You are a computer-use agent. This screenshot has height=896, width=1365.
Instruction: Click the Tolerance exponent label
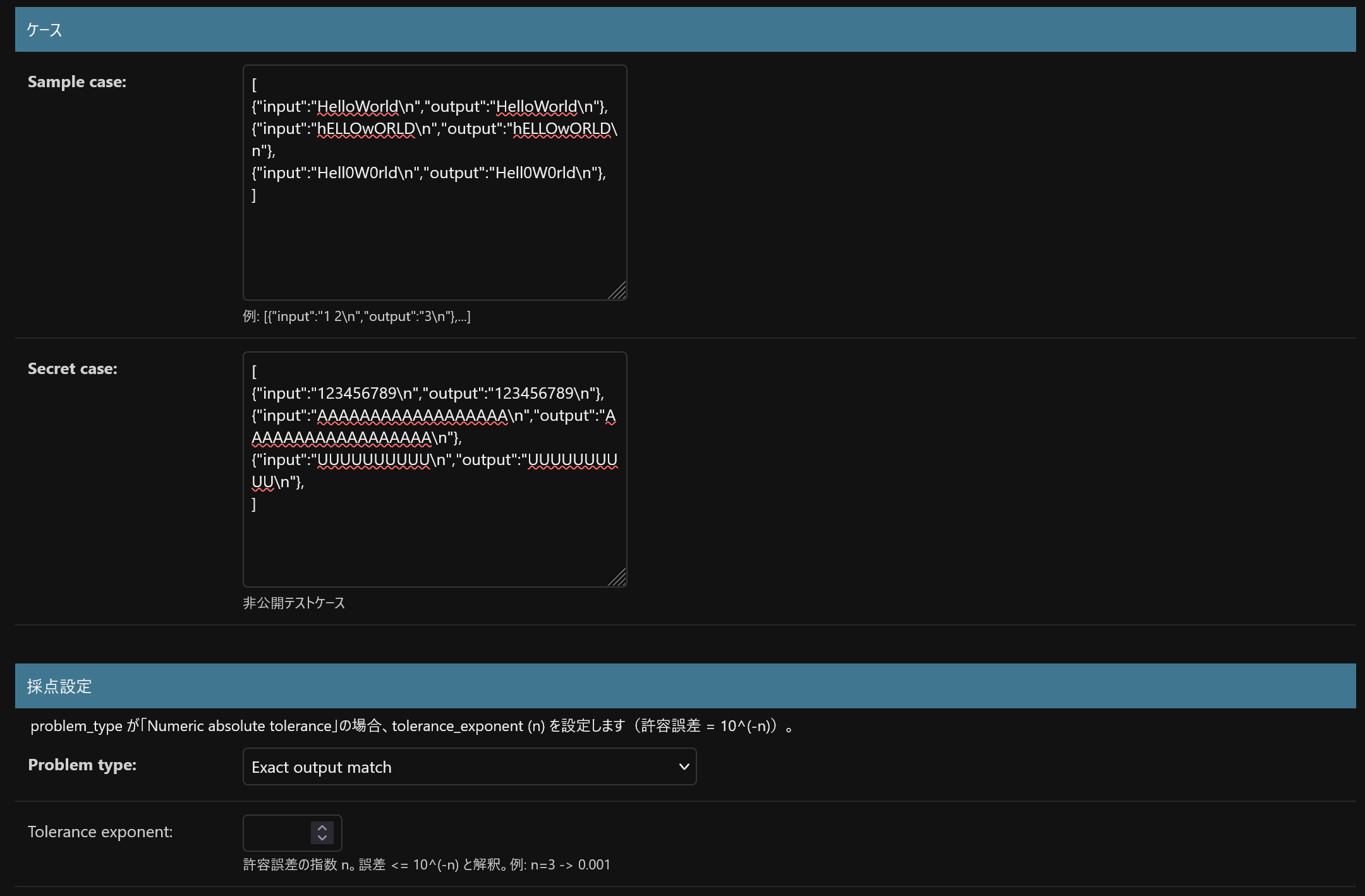coord(100,832)
